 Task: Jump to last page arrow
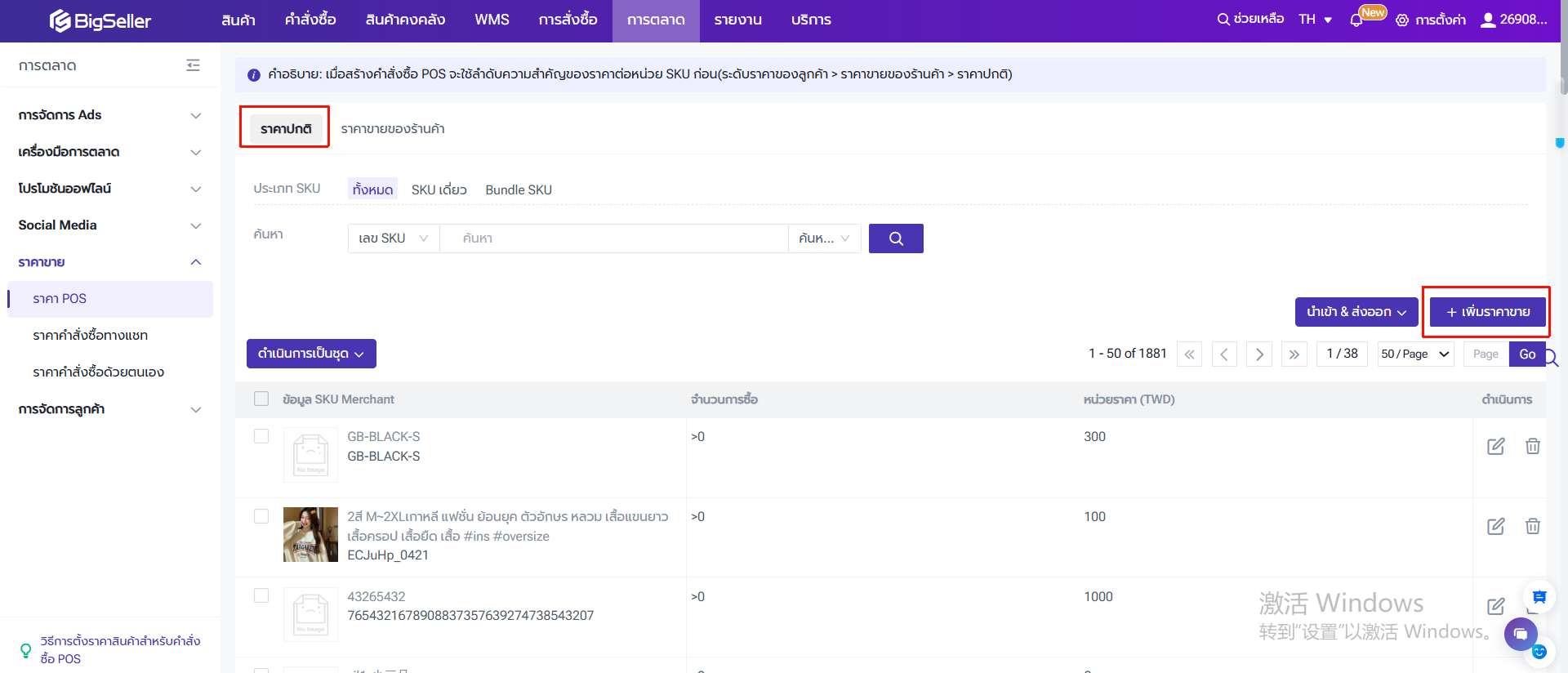tap(1294, 354)
